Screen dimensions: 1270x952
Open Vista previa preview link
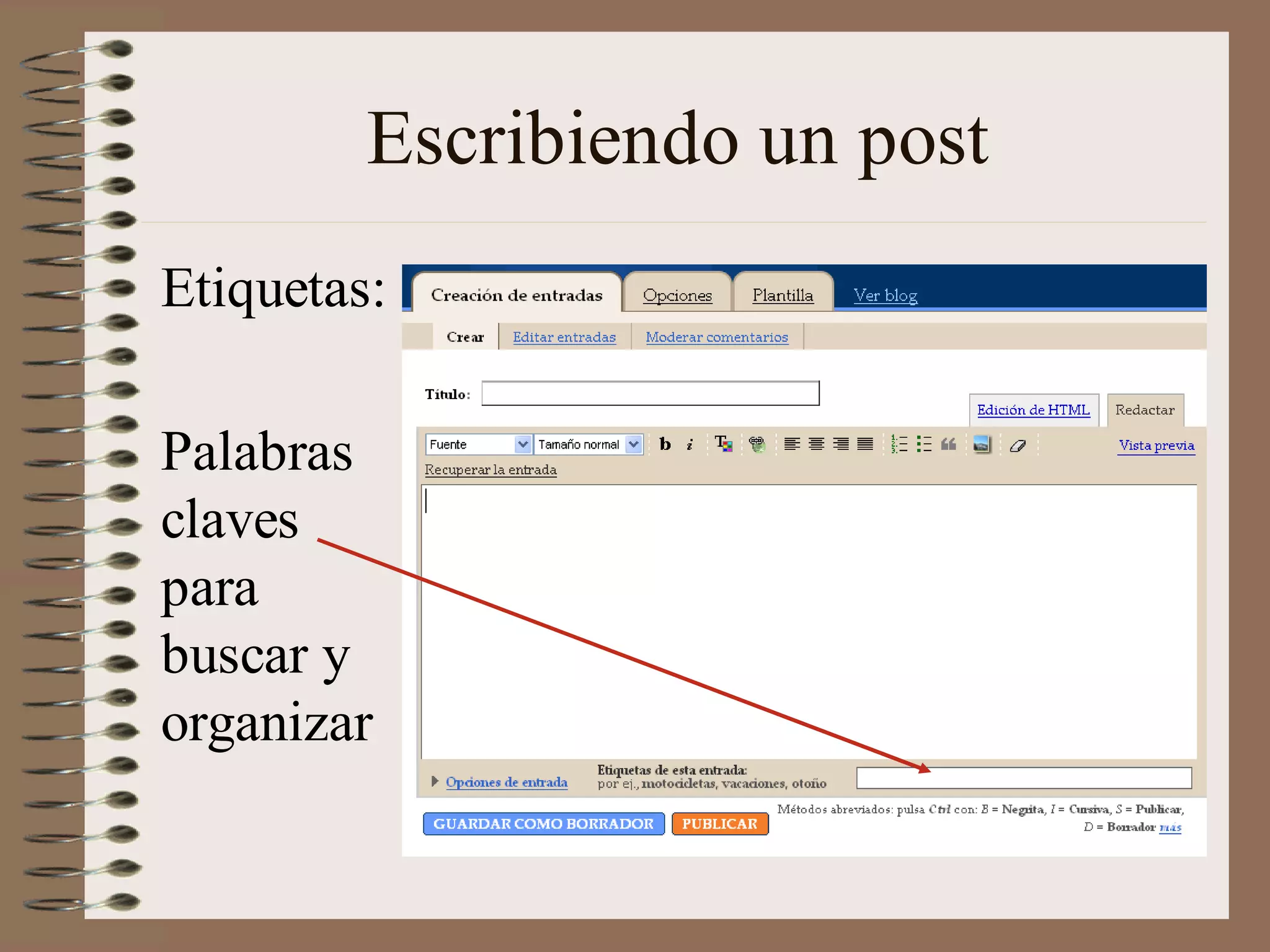click(1157, 445)
